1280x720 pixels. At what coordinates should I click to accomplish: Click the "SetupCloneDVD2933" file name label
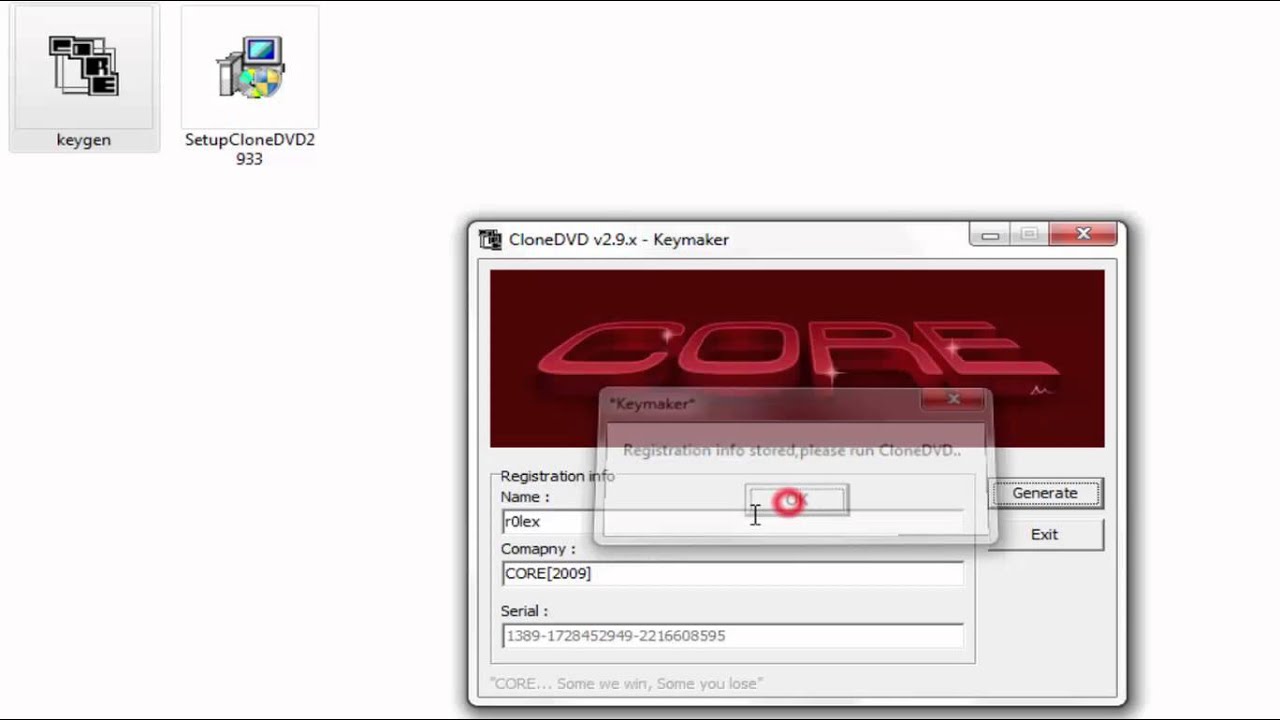(250, 149)
